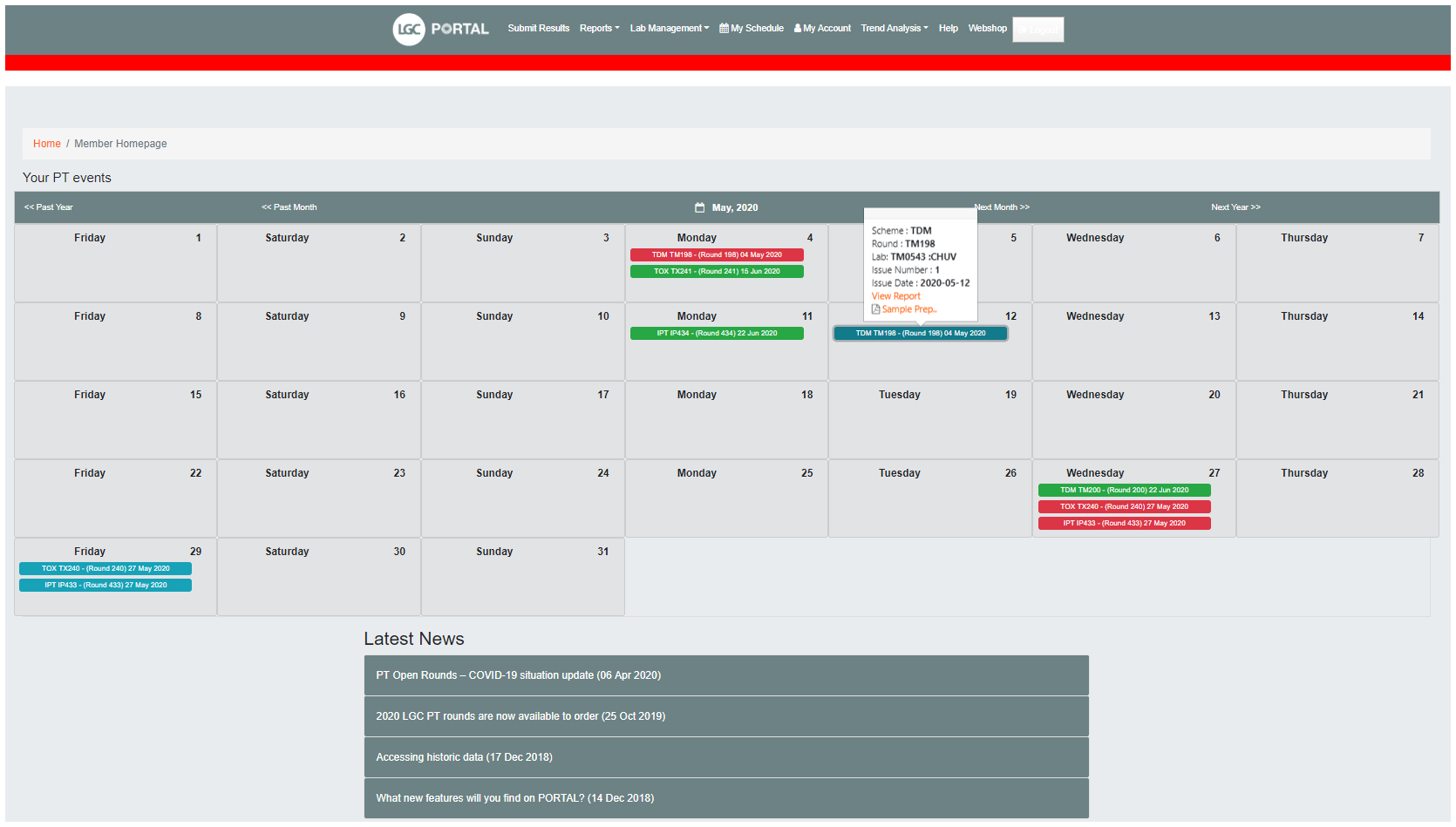Click the Home breadcrumb link
This screenshot has height=827, width=1456.
(x=46, y=143)
